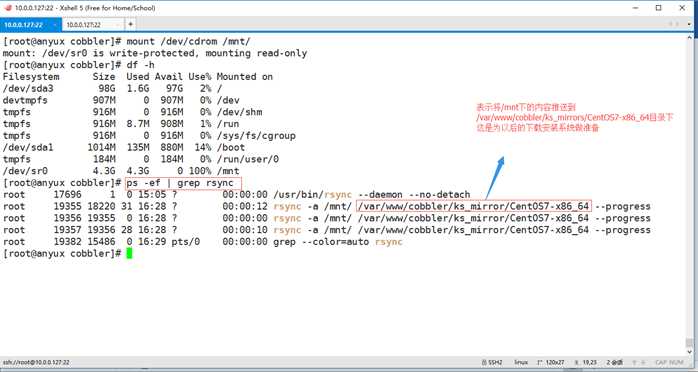Click the tab bar scroll-left arrow
The height and width of the screenshot is (372, 698).
pyautogui.click(x=671, y=24)
